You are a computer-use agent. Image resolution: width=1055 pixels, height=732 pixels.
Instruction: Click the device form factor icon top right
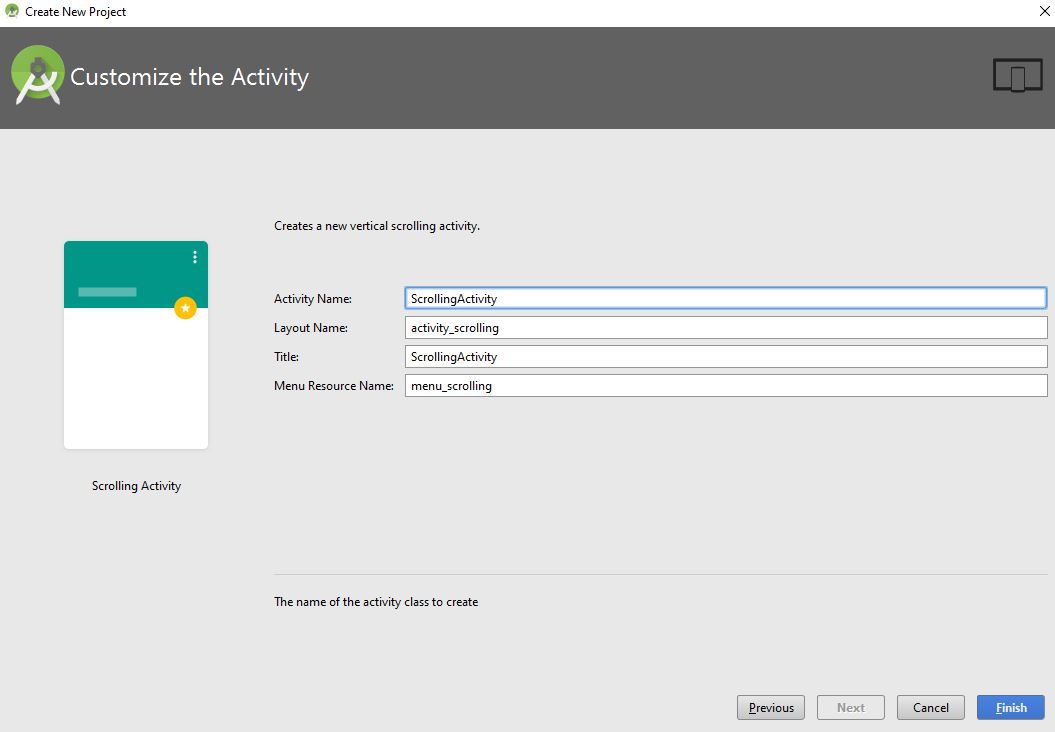[1017, 73]
